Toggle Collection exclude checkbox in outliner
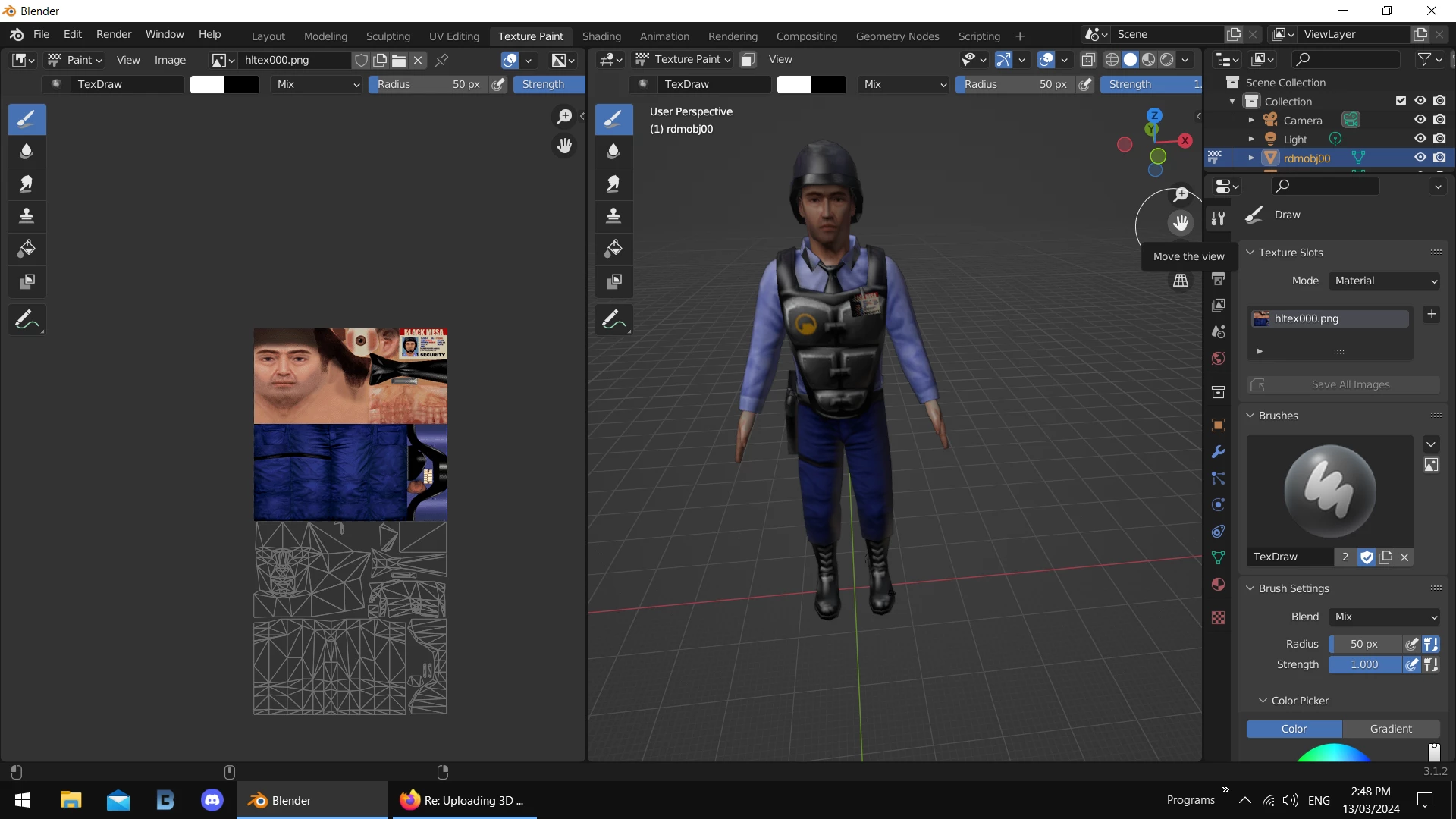This screenshot has height=819, width=1456. click(x=1401, y=101)
